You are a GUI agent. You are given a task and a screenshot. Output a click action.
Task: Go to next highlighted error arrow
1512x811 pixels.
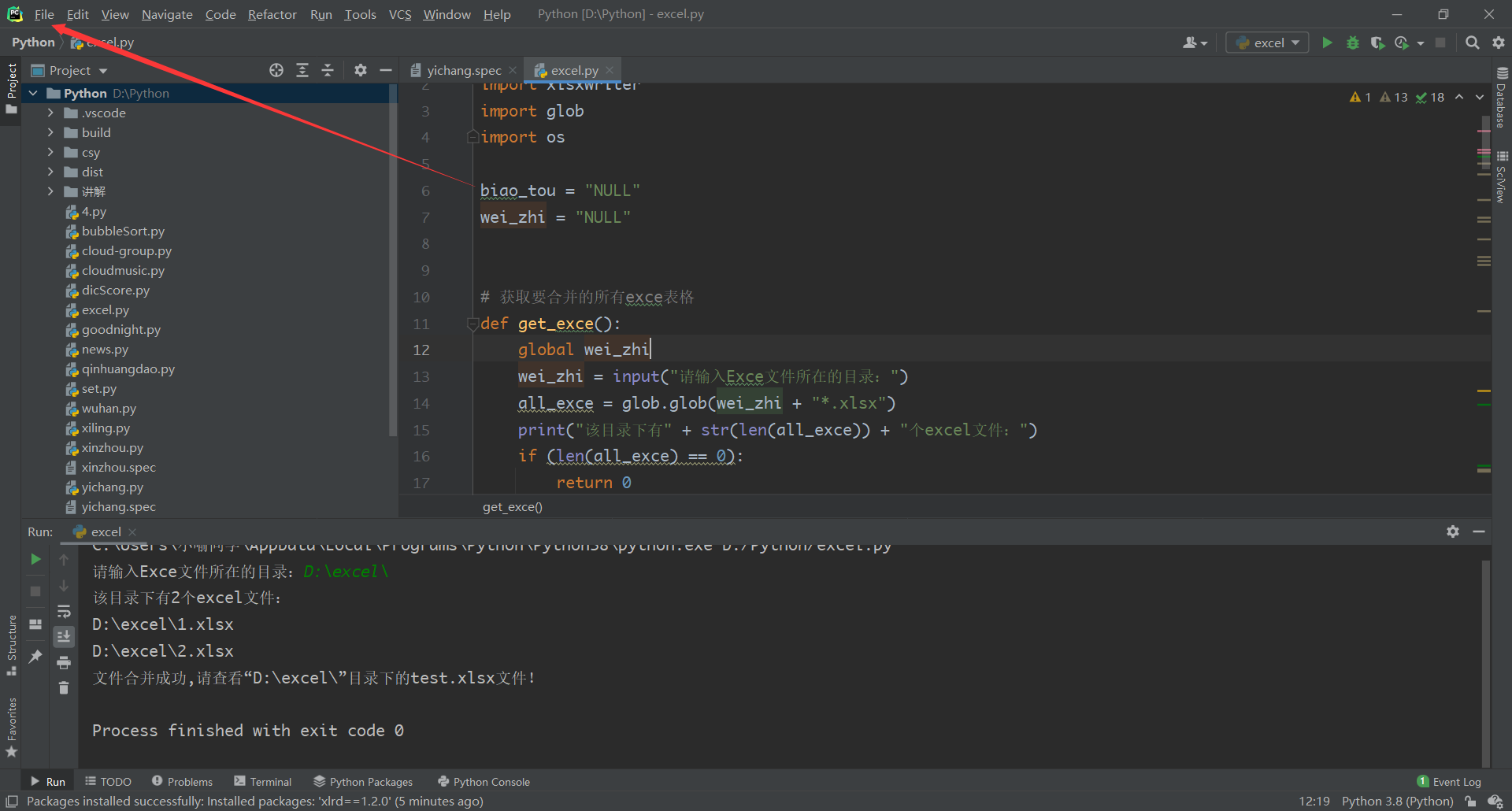tap(1480, 97)
